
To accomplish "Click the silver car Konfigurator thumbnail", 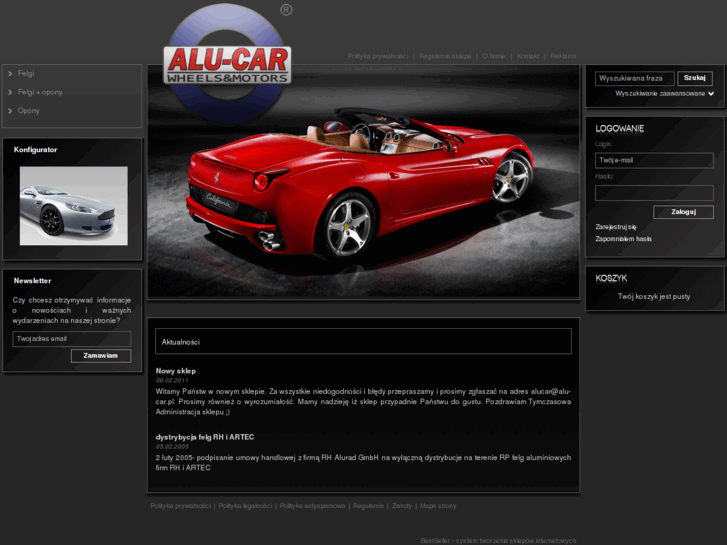I will [x=74, y=206].
